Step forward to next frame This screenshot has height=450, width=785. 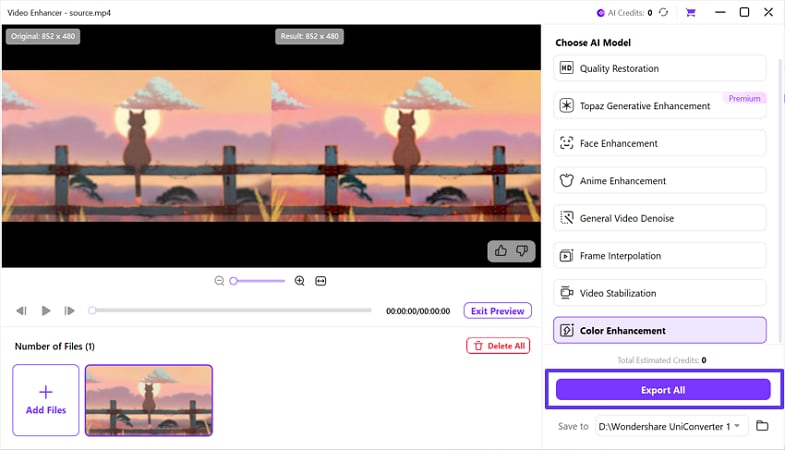69,311
